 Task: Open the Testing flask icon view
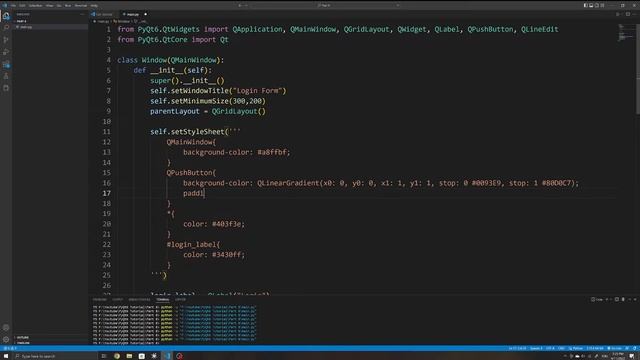[6, 76]
